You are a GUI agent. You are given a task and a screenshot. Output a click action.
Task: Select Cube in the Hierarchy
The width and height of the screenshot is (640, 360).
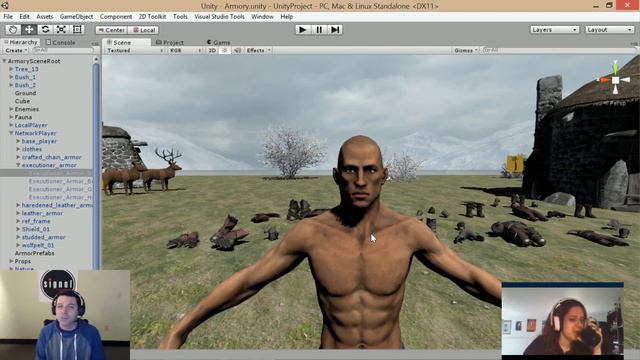(x=22, y=101)
